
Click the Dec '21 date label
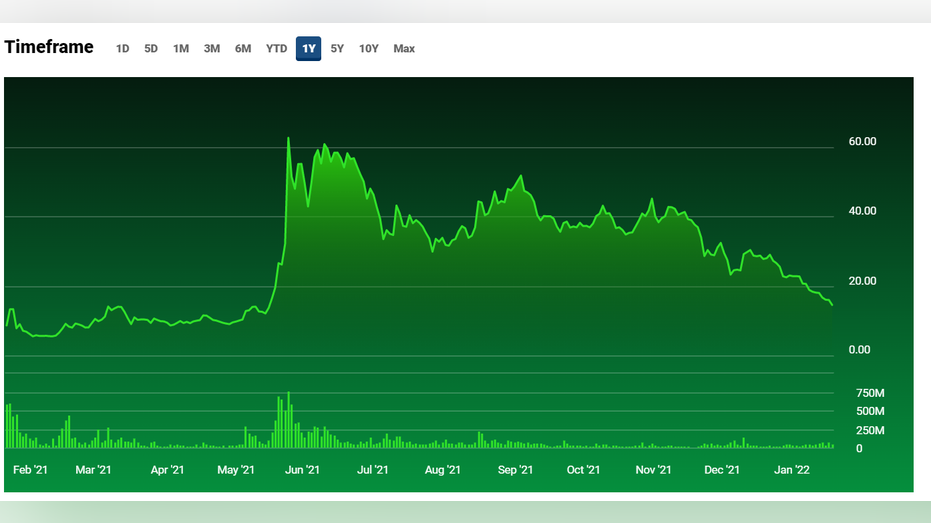722,470
